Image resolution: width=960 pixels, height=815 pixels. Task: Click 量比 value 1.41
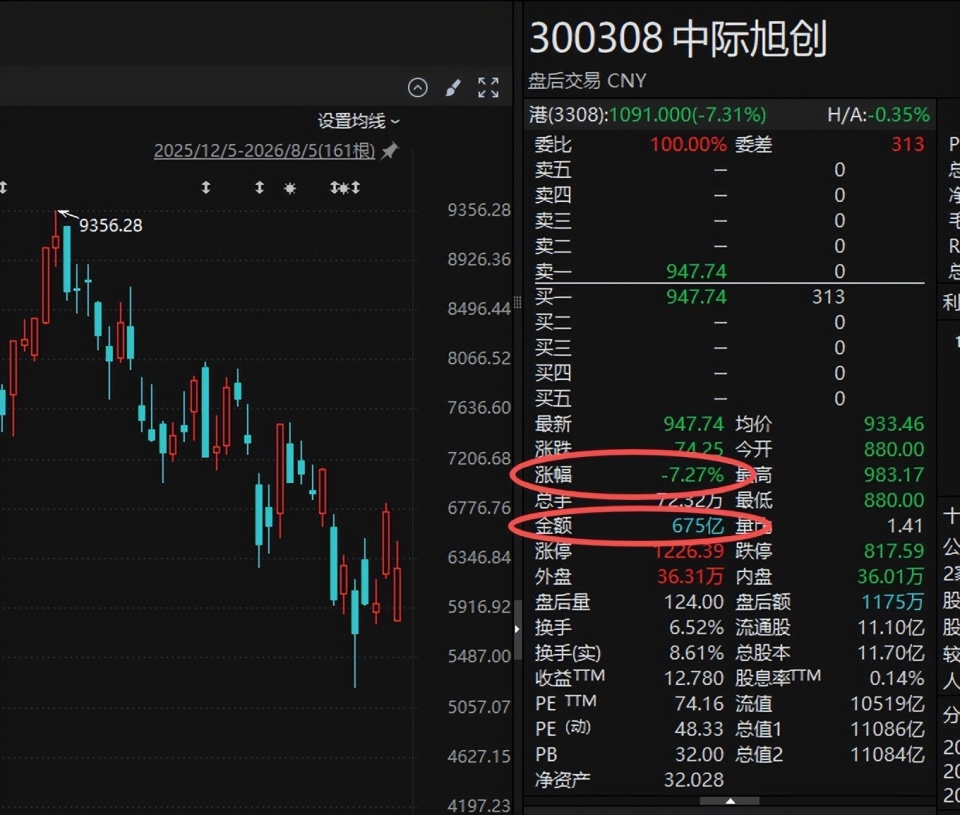click(x=905, y=525)
